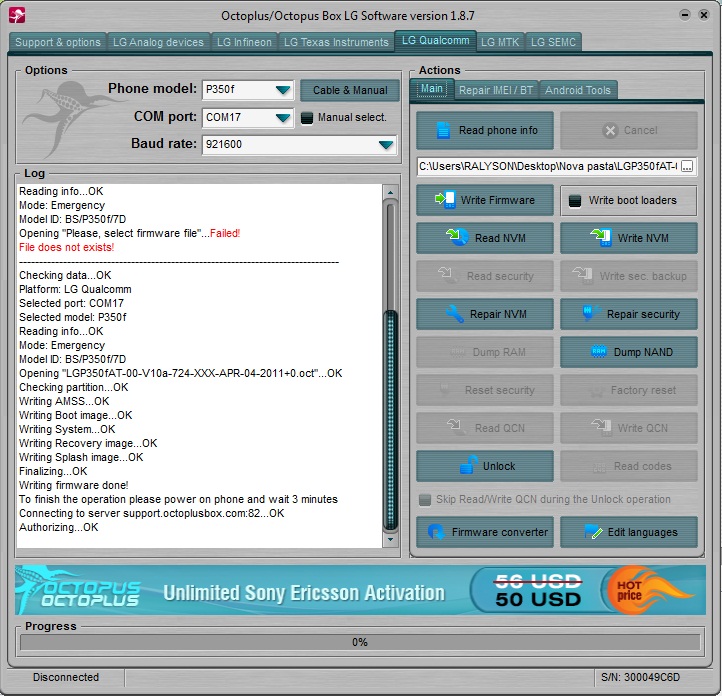Expand the Baud rate dropdown
The width and height of the screenshot is (722, 696).
(386, 145)
